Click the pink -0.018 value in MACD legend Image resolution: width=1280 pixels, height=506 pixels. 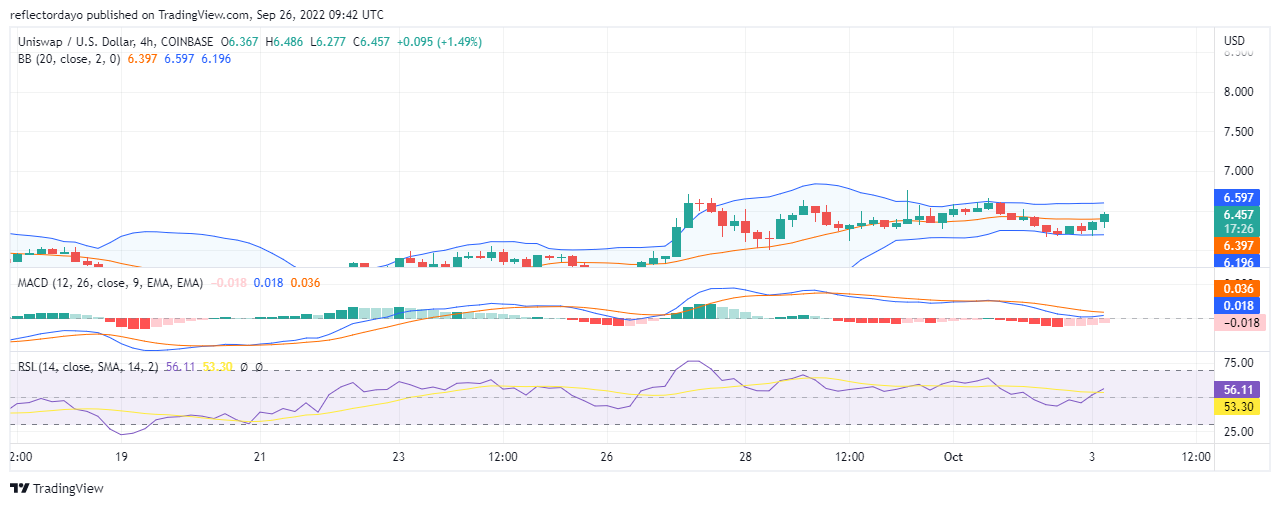[228, 283]
